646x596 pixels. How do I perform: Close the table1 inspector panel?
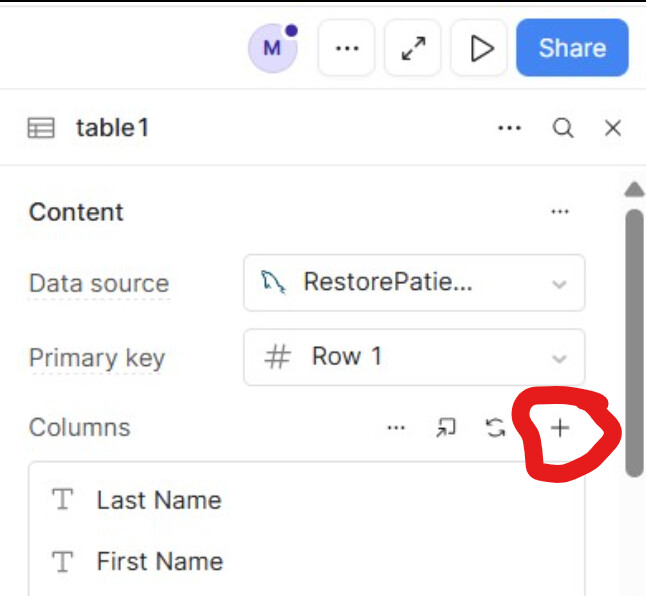[613, 128]
